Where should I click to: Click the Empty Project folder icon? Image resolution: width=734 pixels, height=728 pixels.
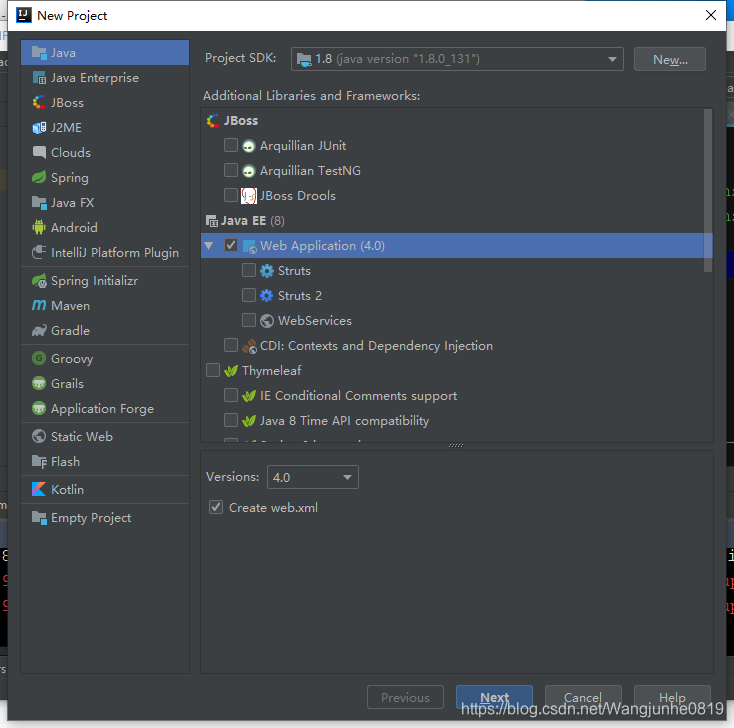[x=39, y=517]
